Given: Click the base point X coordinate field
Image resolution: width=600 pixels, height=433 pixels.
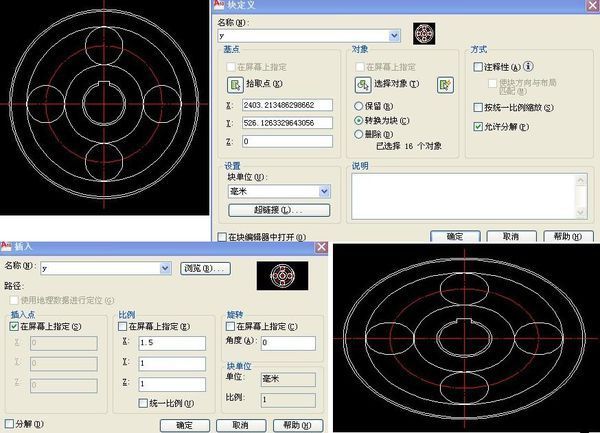Looking at the screenshot, I should pyautogui.click(x=287, y=105).
